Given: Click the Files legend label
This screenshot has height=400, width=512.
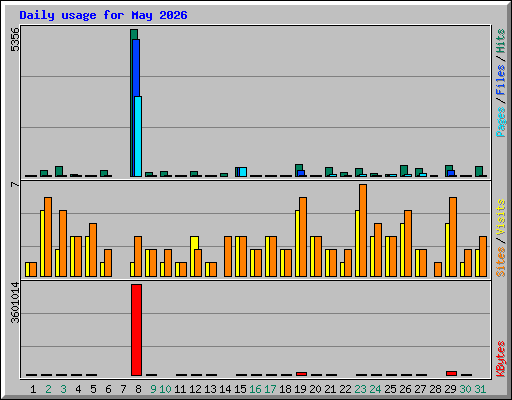Looking at the screenshot, I should click(x=500, y=80).
